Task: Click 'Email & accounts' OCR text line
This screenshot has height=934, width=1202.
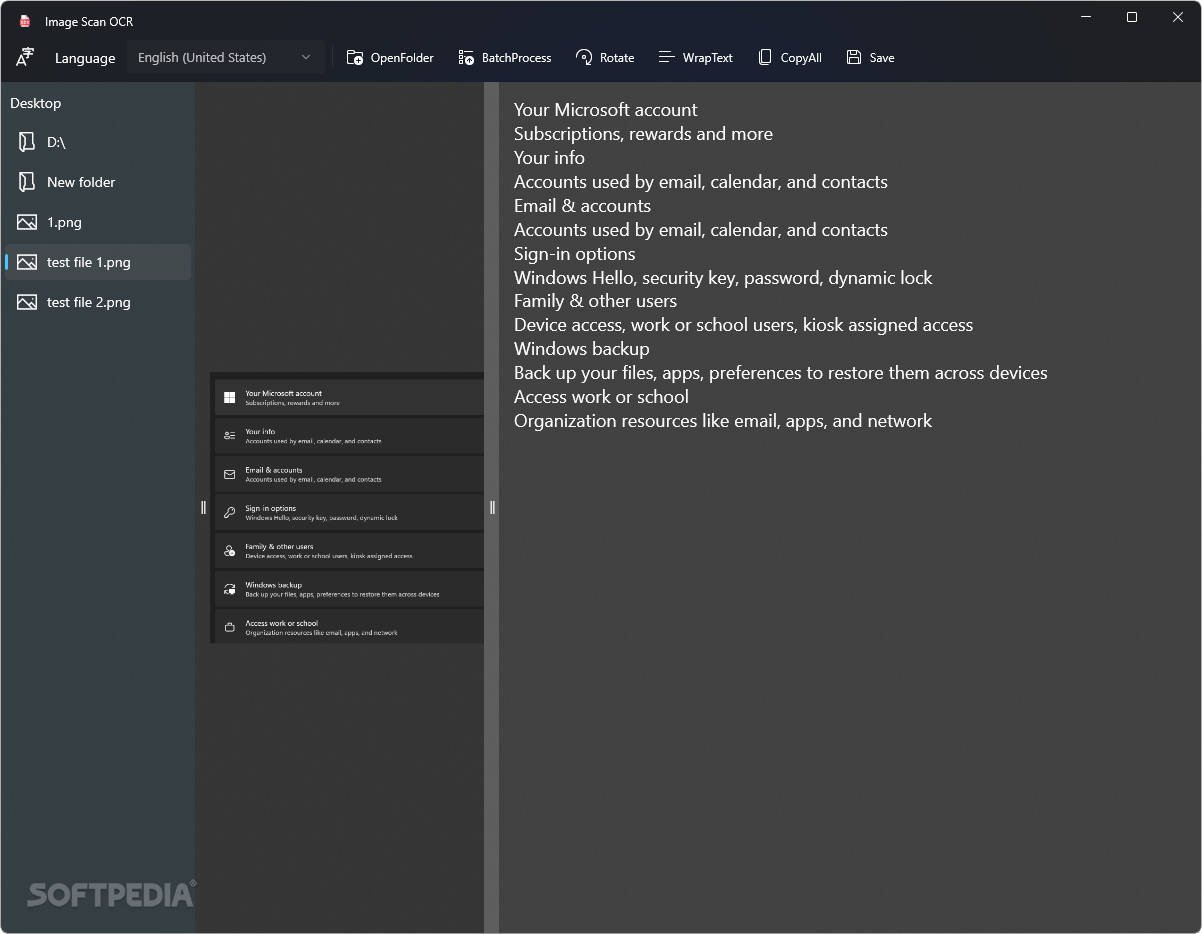Action: pyautogui.click(x=582, y=206)
